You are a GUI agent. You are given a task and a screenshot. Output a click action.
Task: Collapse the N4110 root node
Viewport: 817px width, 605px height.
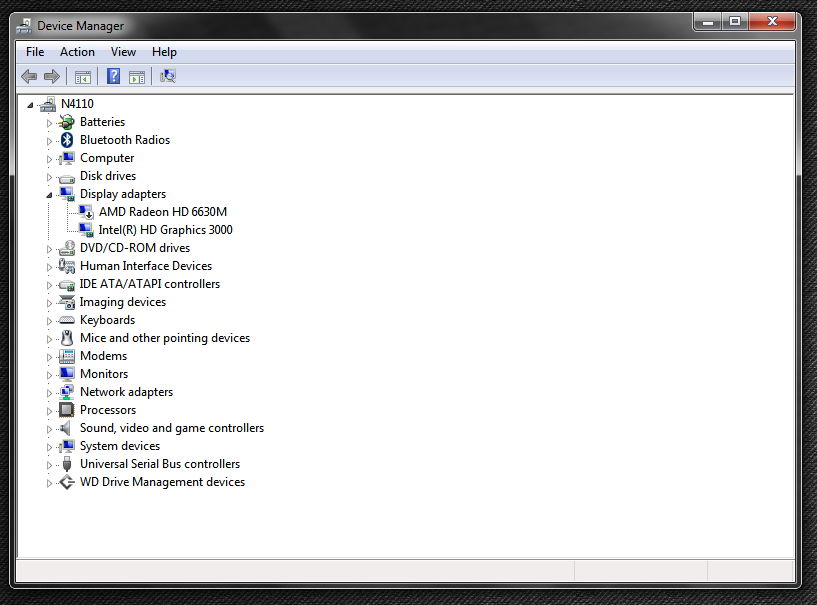[x=30, y=105]
